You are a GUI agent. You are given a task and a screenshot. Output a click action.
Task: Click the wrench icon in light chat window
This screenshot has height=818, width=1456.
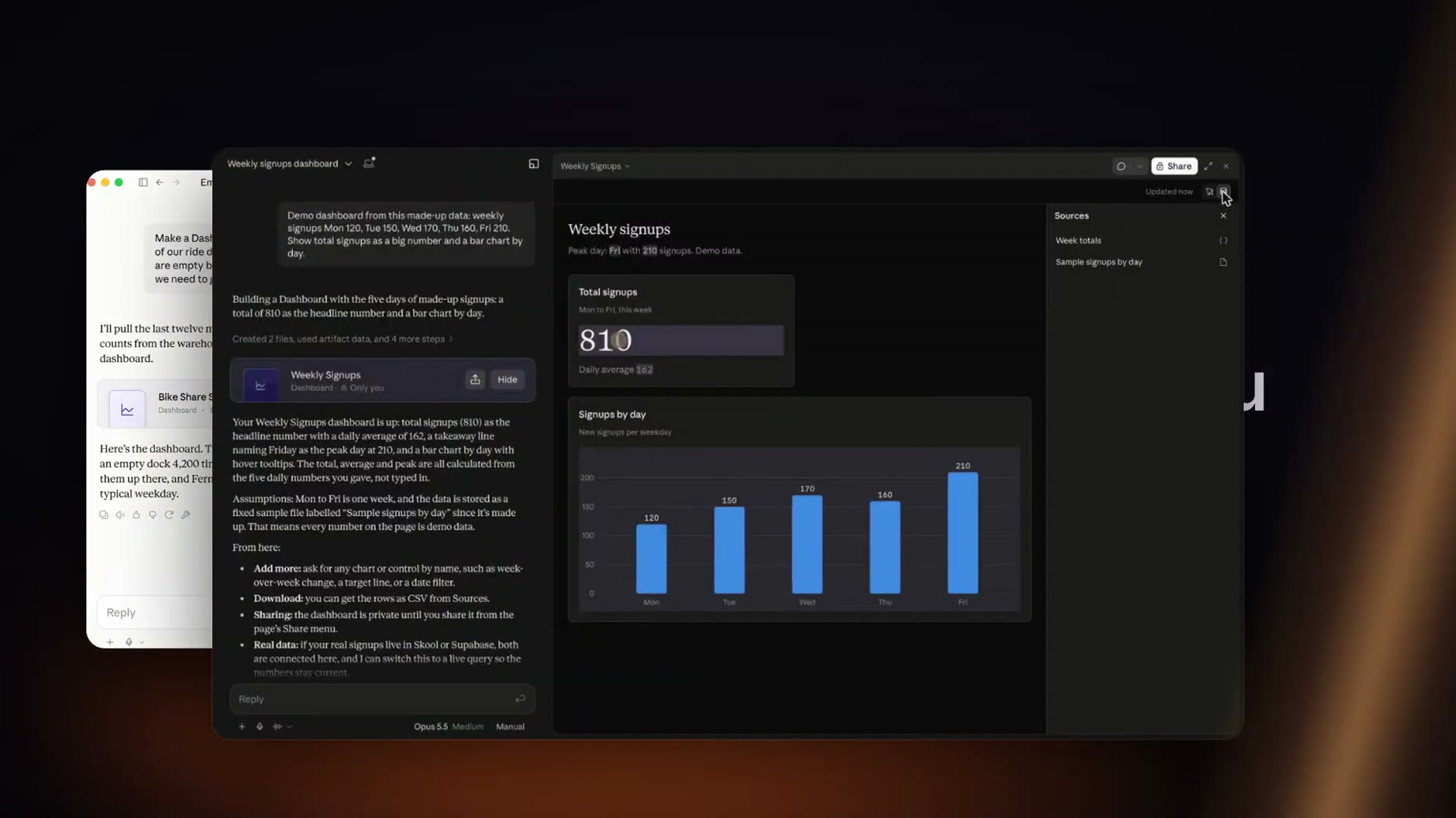tap(186, 515)
